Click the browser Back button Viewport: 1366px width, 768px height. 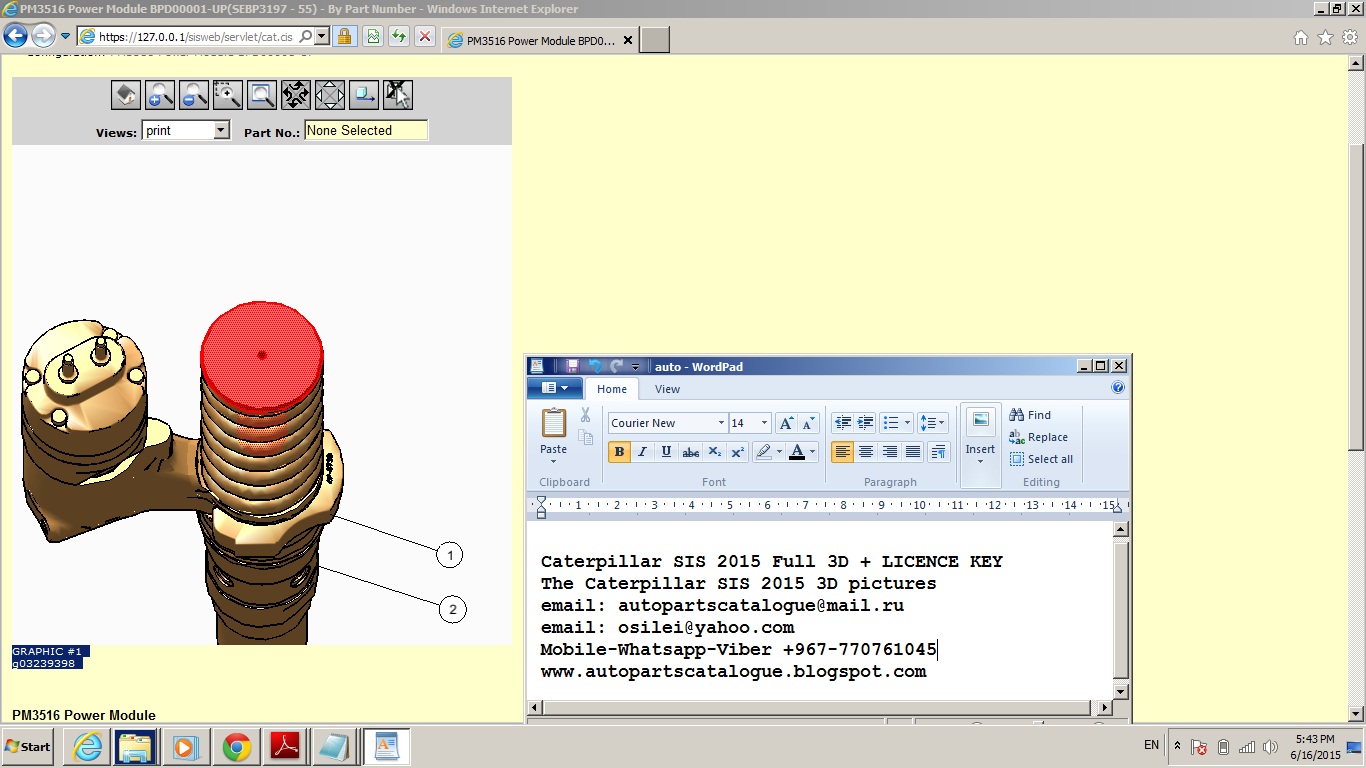(16, 37)
